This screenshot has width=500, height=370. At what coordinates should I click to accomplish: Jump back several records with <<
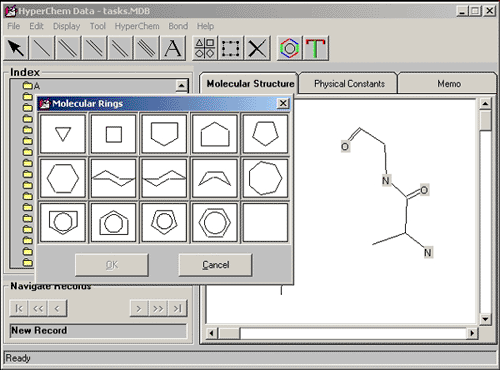tap(38, 309)
